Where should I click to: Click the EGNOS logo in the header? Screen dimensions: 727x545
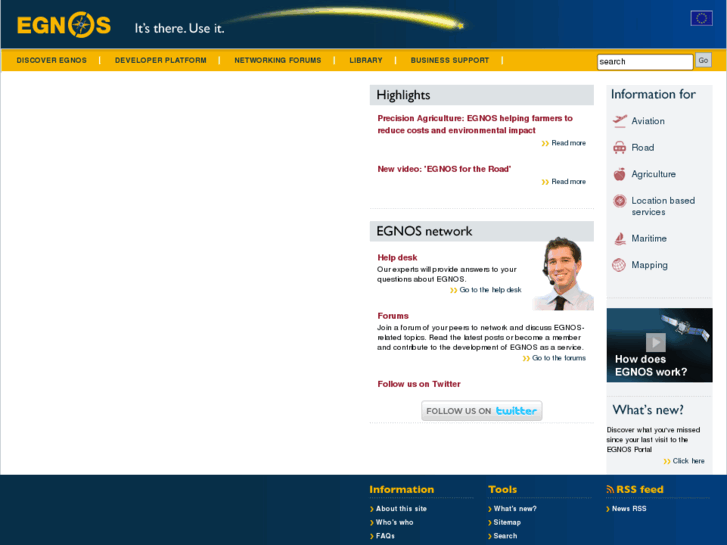pyautogui.click(x=64, y=25)
